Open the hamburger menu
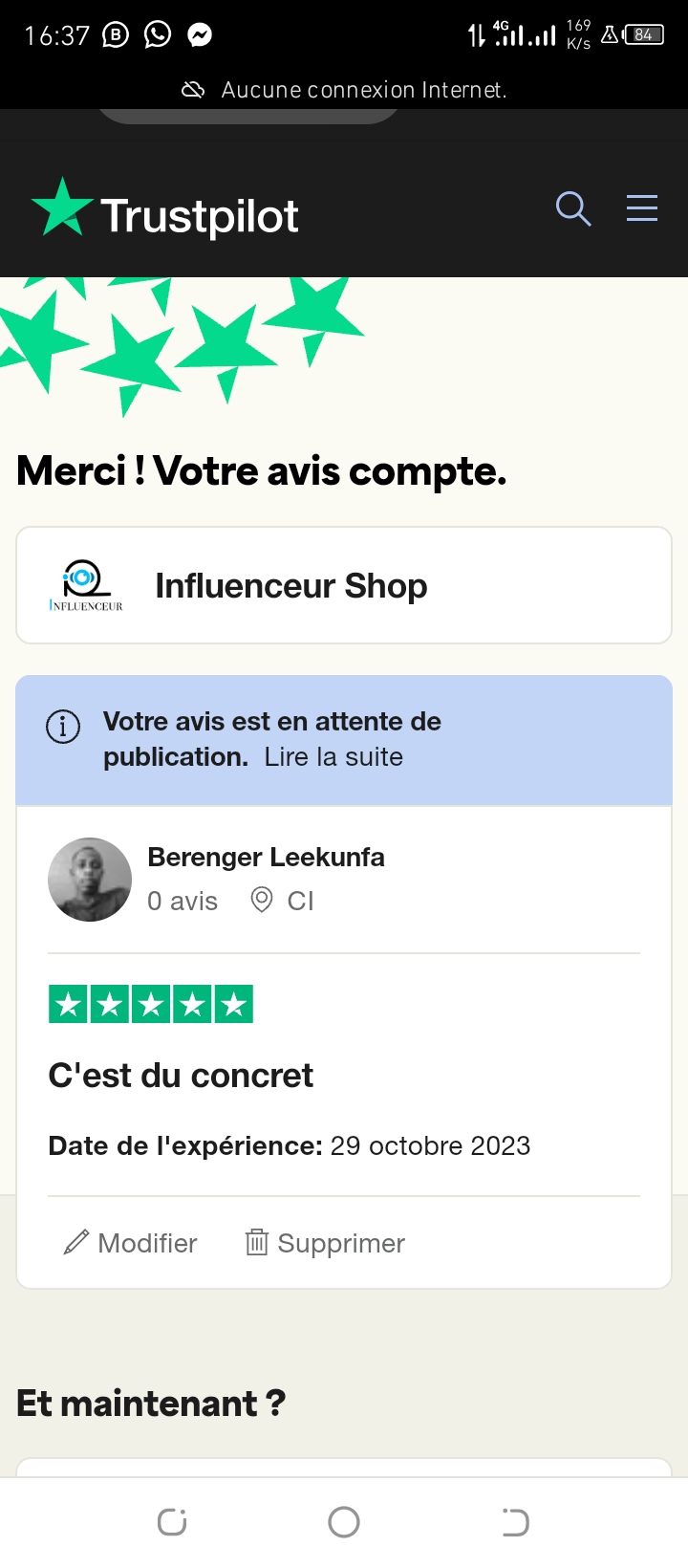The height and width of the screenshot is (1568, 688). coord(642,208)
